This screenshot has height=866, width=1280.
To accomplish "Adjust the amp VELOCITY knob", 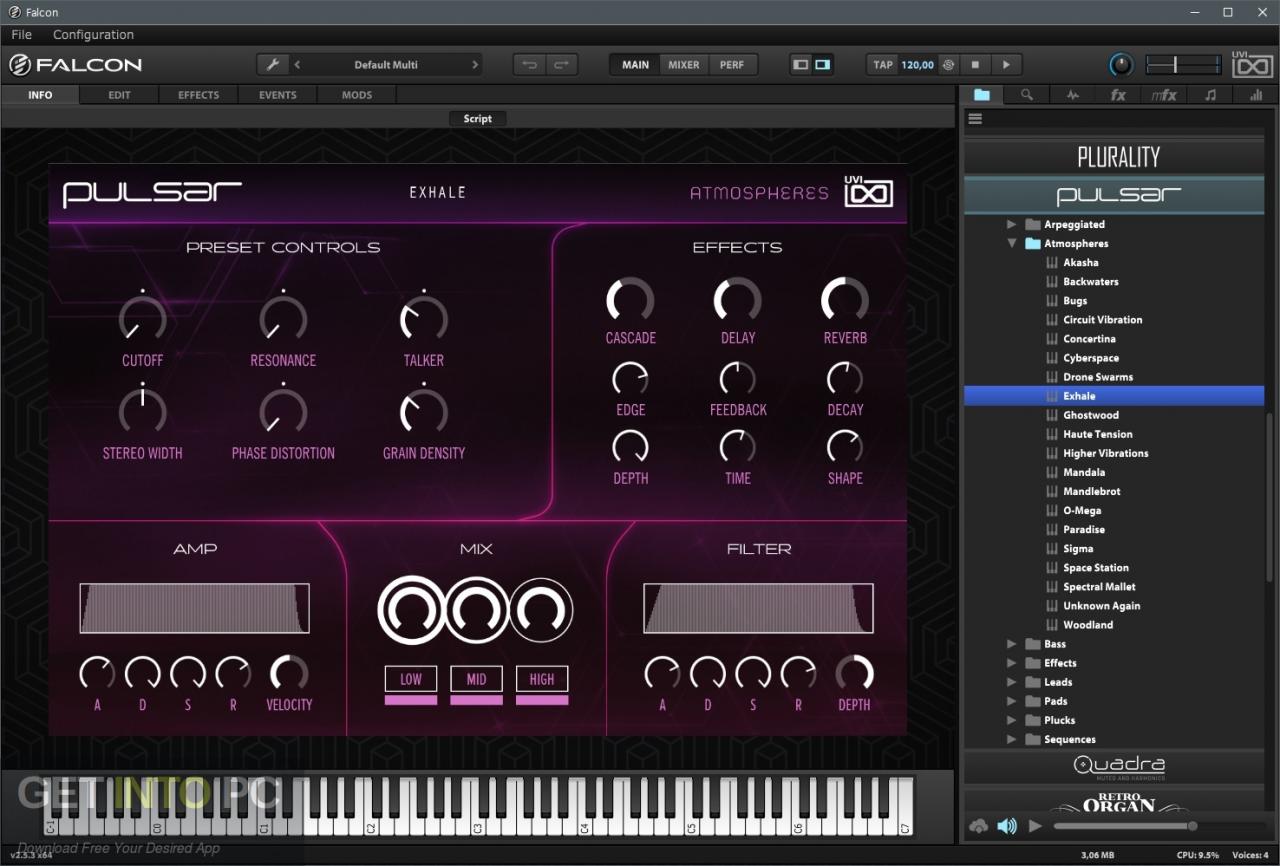I will (289, 673).
